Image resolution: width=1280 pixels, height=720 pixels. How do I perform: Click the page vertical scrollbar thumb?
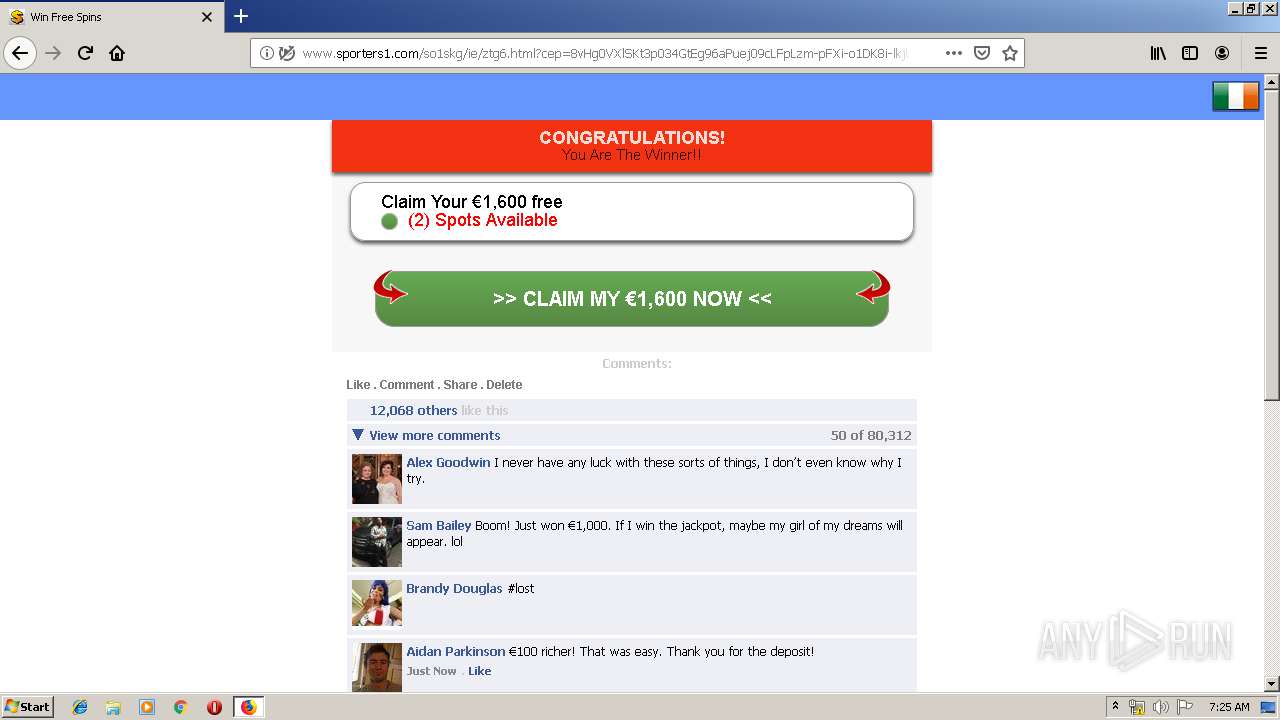pos(1272,245)
